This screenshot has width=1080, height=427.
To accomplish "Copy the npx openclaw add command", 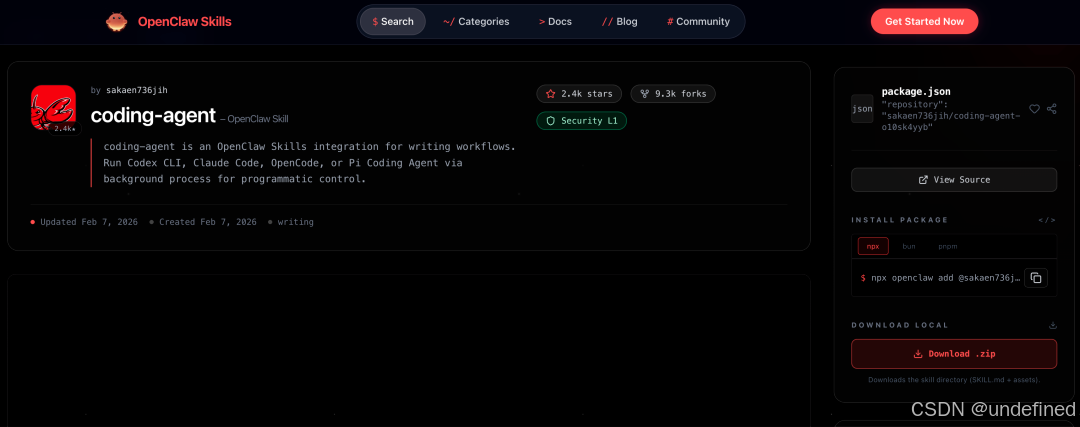I will pyautogui.click(x=1036, y=278).
